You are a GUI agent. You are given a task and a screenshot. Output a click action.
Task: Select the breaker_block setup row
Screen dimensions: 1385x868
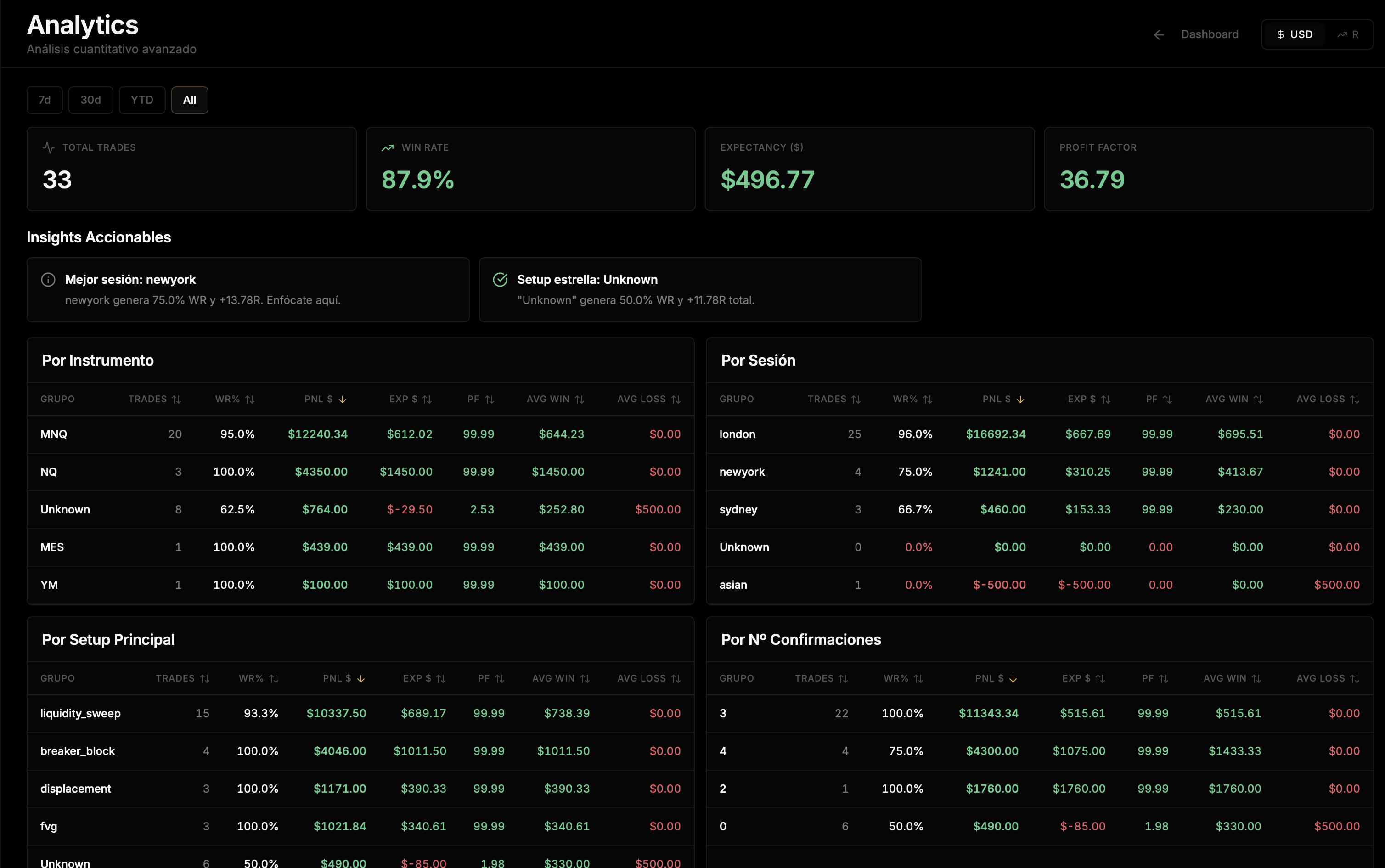coord(360,751)
